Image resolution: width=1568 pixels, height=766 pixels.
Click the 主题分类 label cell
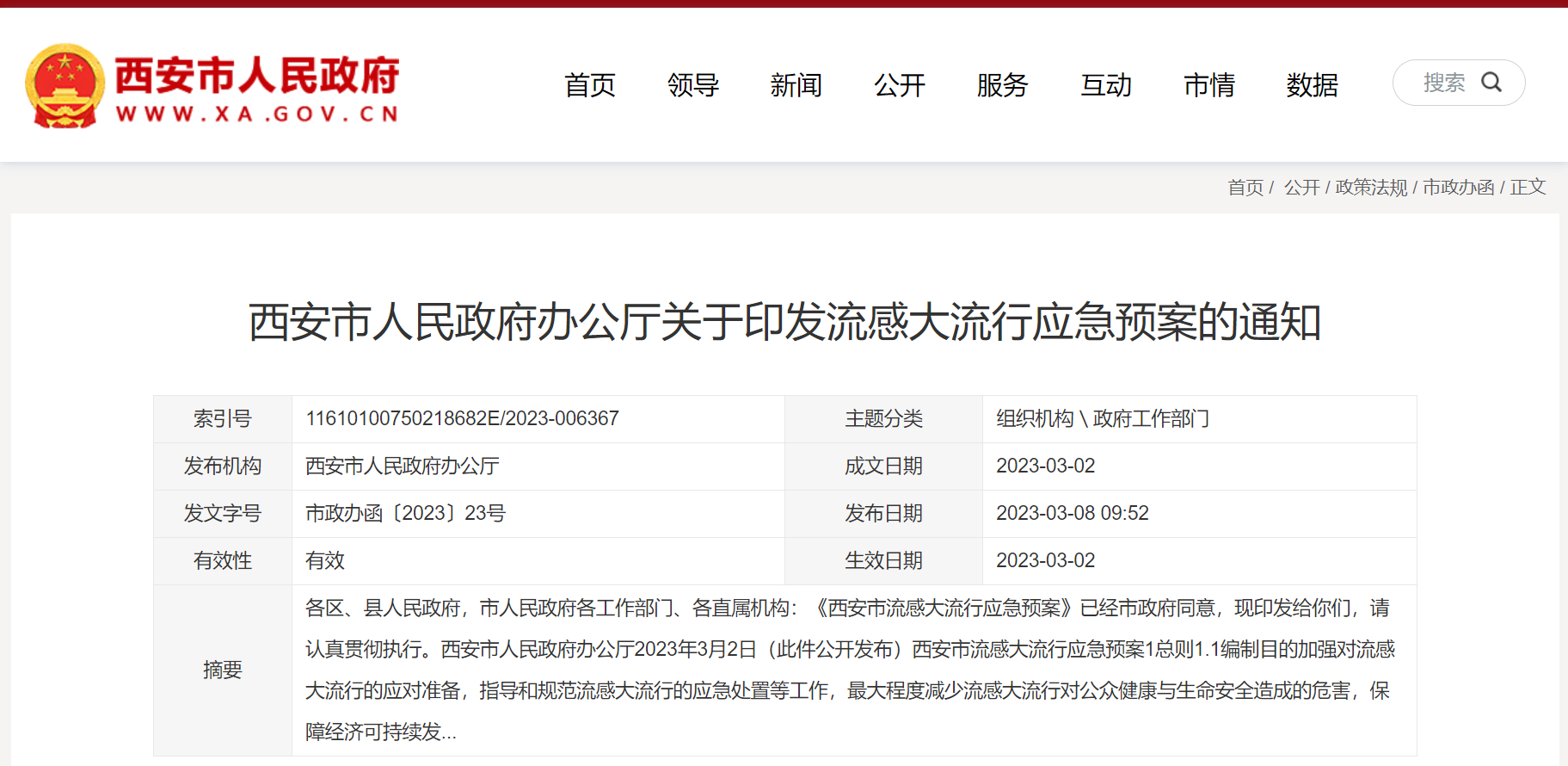coord(883,419)
